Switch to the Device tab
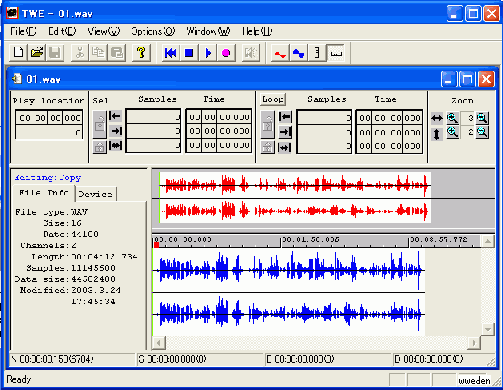This screenshot has height=390, width=503. point(96,194)
